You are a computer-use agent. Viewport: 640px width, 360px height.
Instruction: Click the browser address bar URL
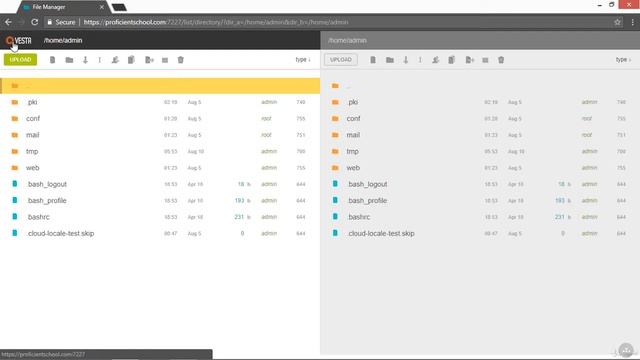[x=216, y=22]
